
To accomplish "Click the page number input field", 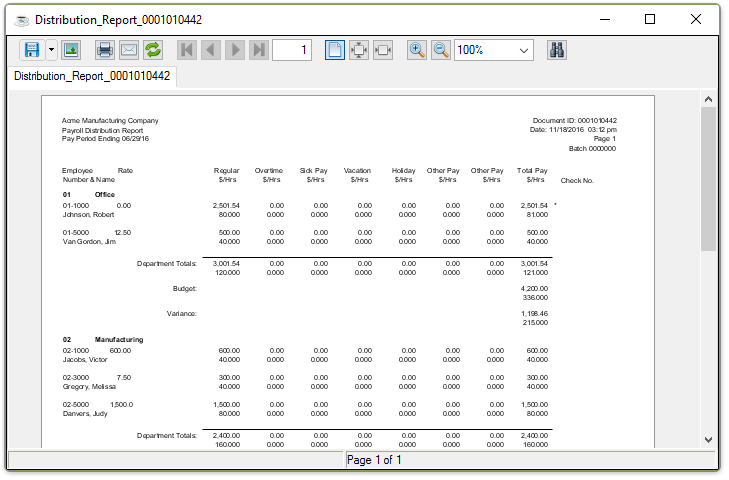I will (x=291, y=50).
